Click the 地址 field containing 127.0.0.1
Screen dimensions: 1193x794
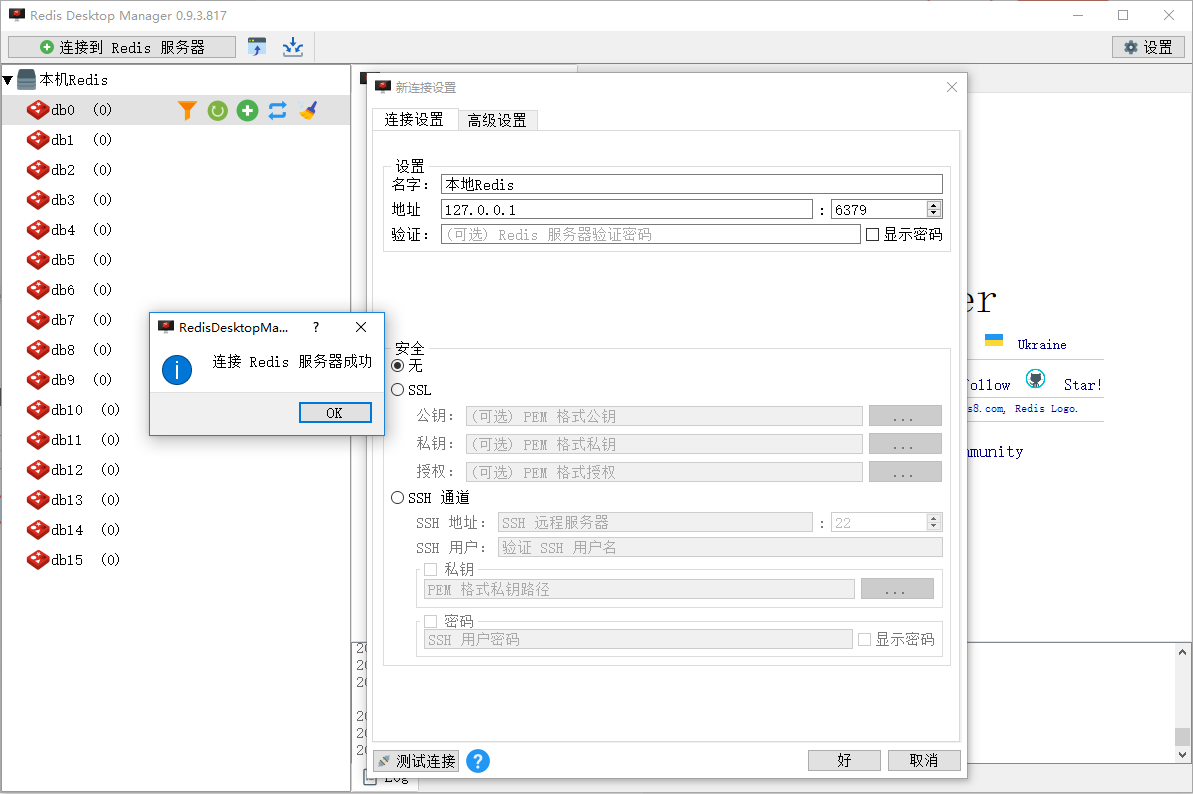click(627, 209)
